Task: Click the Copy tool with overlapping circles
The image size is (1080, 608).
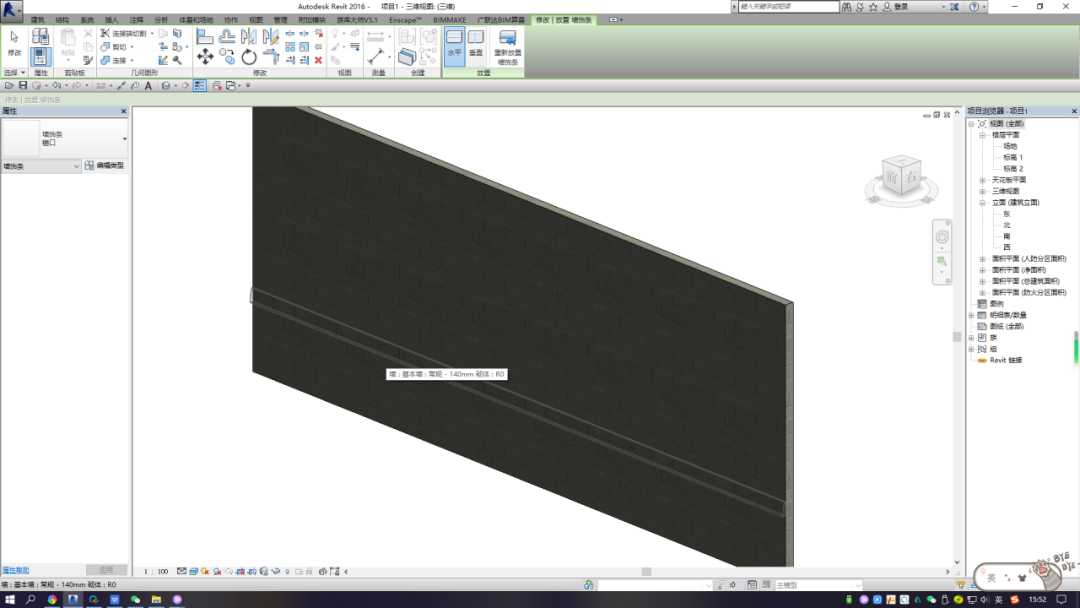Action: click(x=227, y=56)
